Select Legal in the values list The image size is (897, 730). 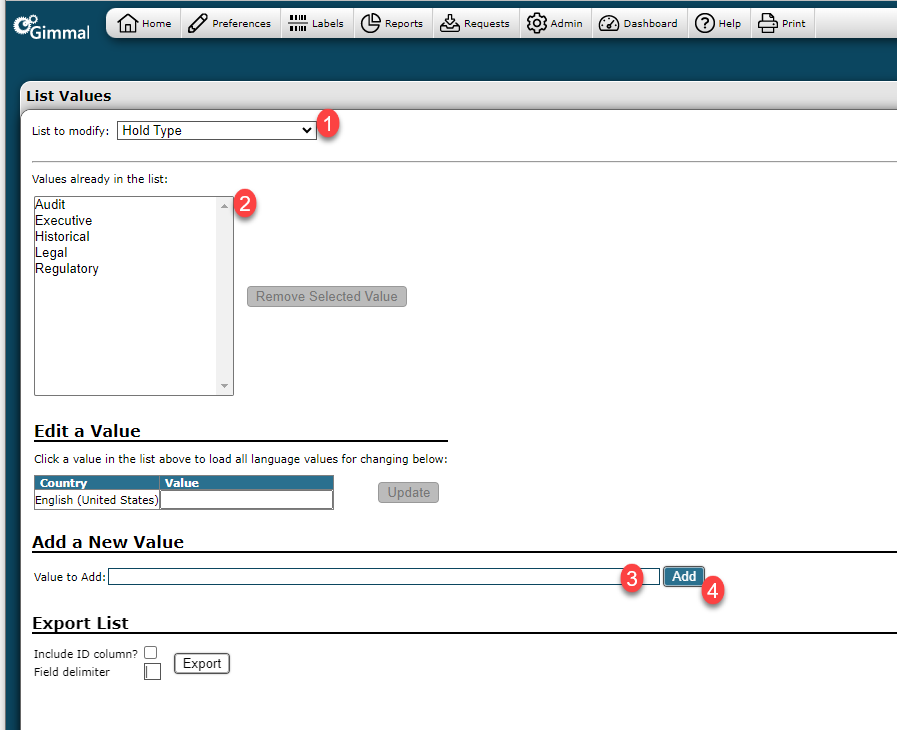coord(52,253)
